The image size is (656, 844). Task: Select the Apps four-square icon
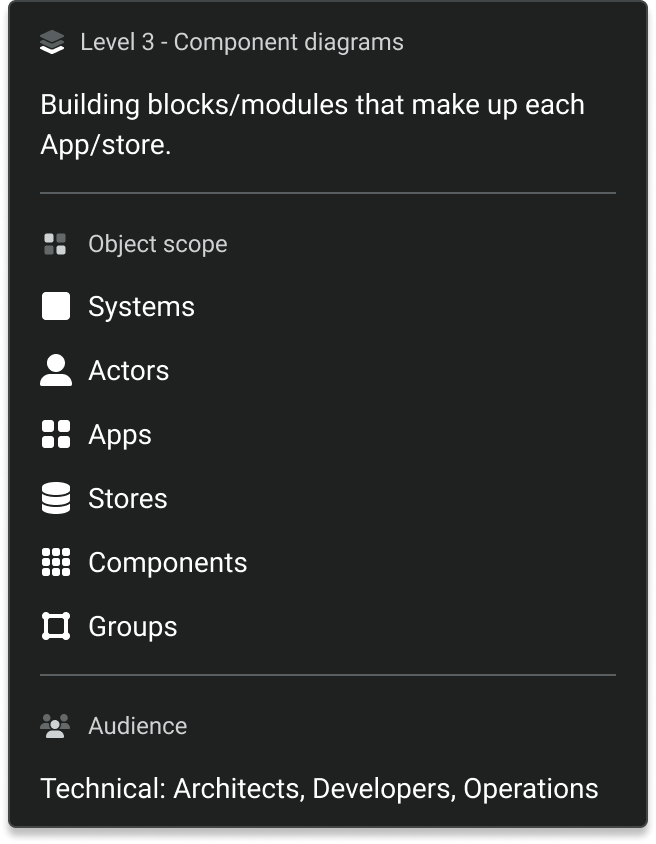pos(56,434)
